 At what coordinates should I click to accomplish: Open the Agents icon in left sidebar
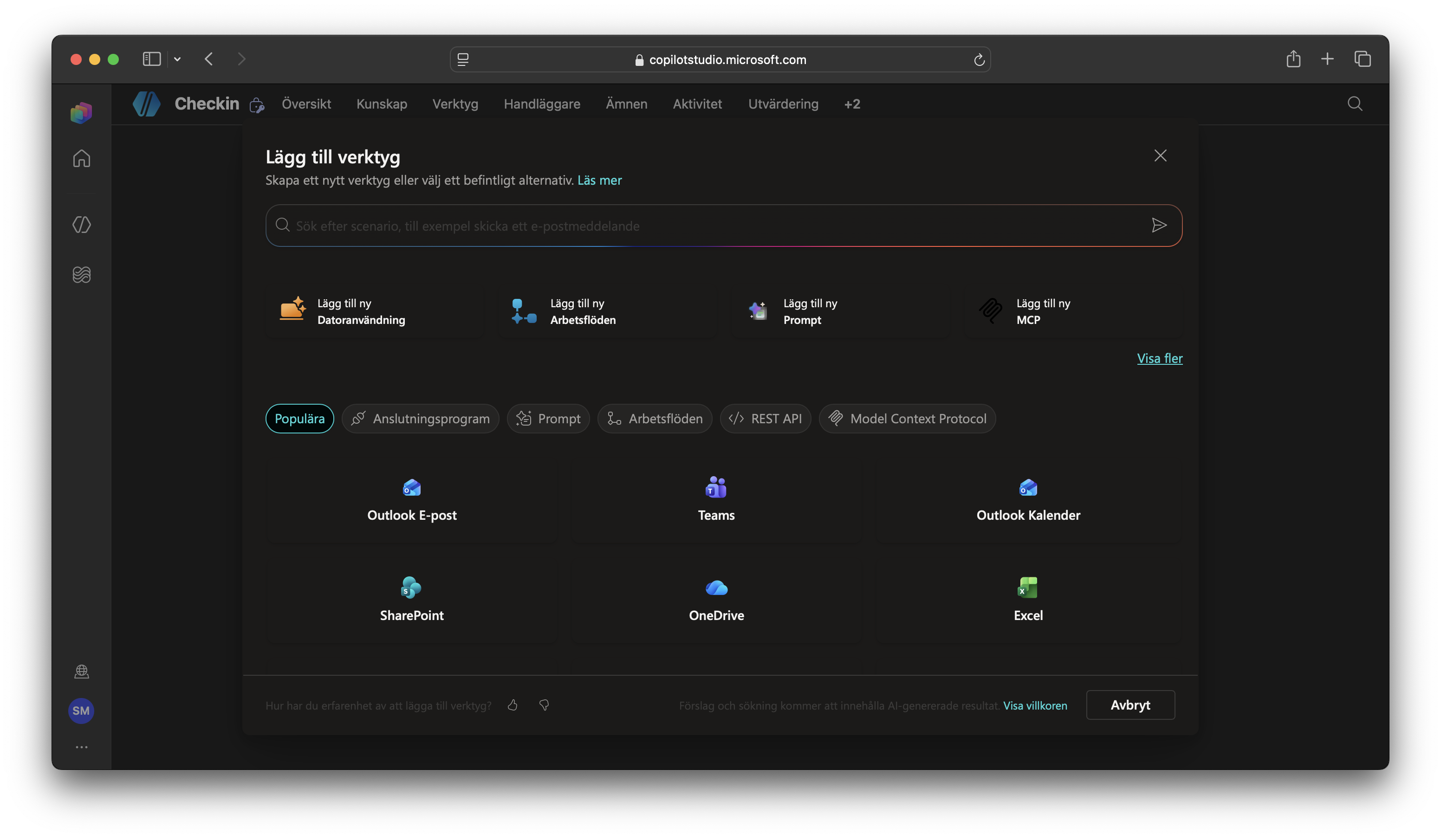81,225
